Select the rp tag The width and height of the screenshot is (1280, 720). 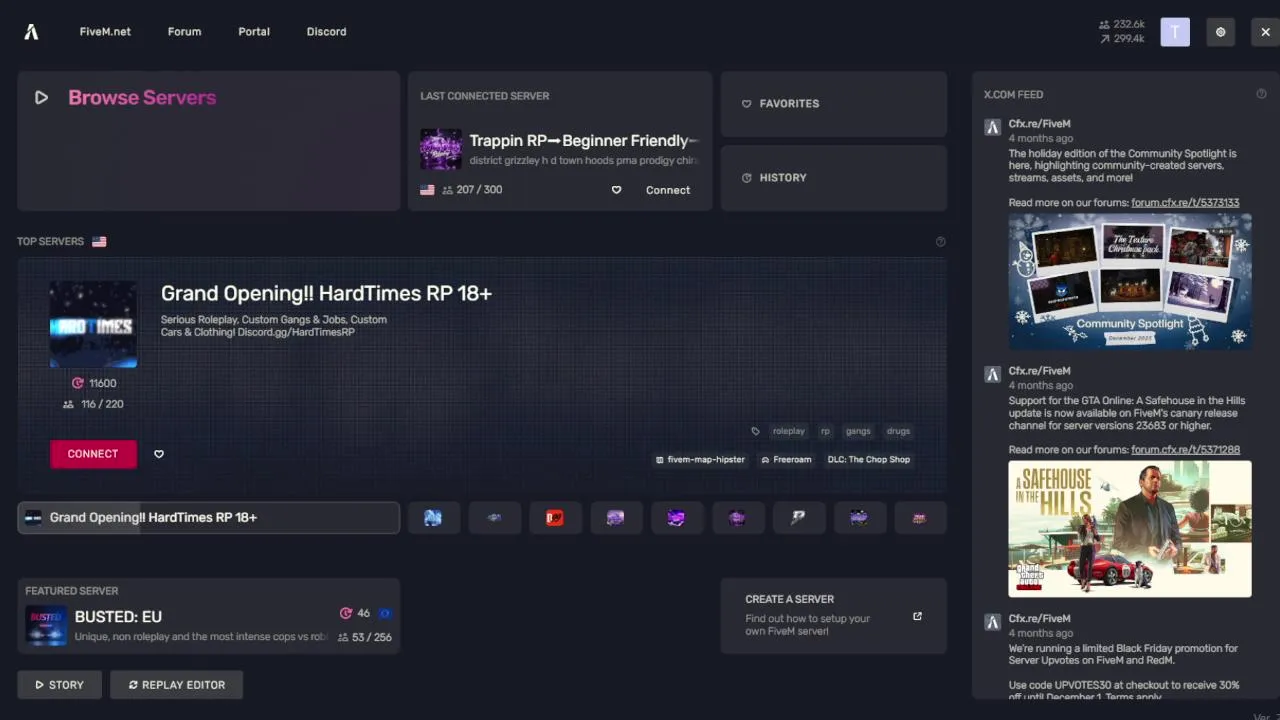tap(825, 431)
